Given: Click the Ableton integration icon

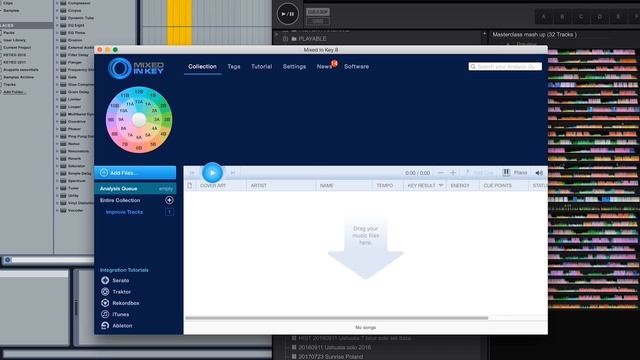Looking at the screenshot, I should point(105,326).
